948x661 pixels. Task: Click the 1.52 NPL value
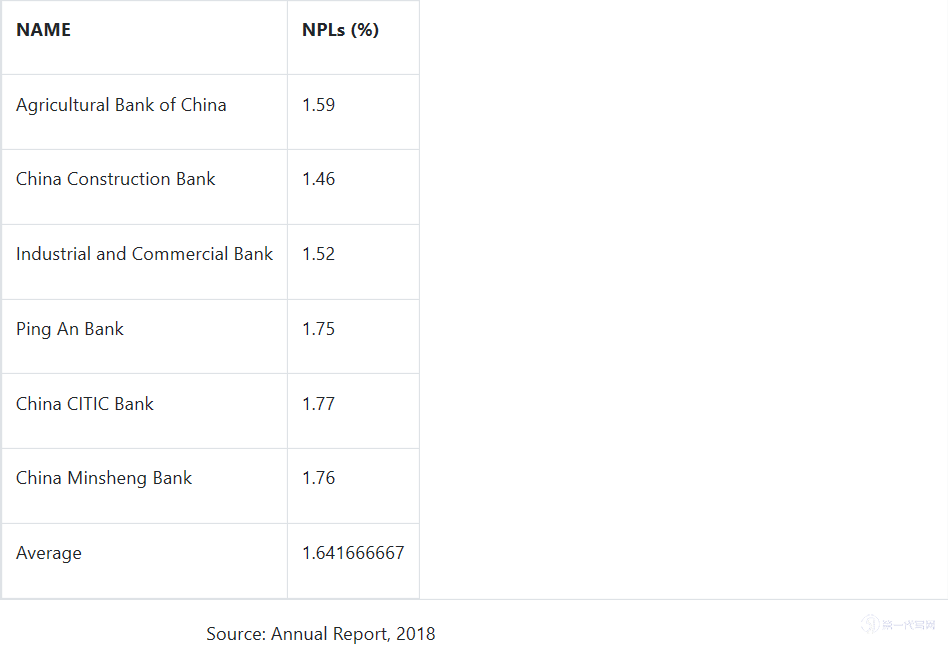pyautogui.click(x=318, y=254)
